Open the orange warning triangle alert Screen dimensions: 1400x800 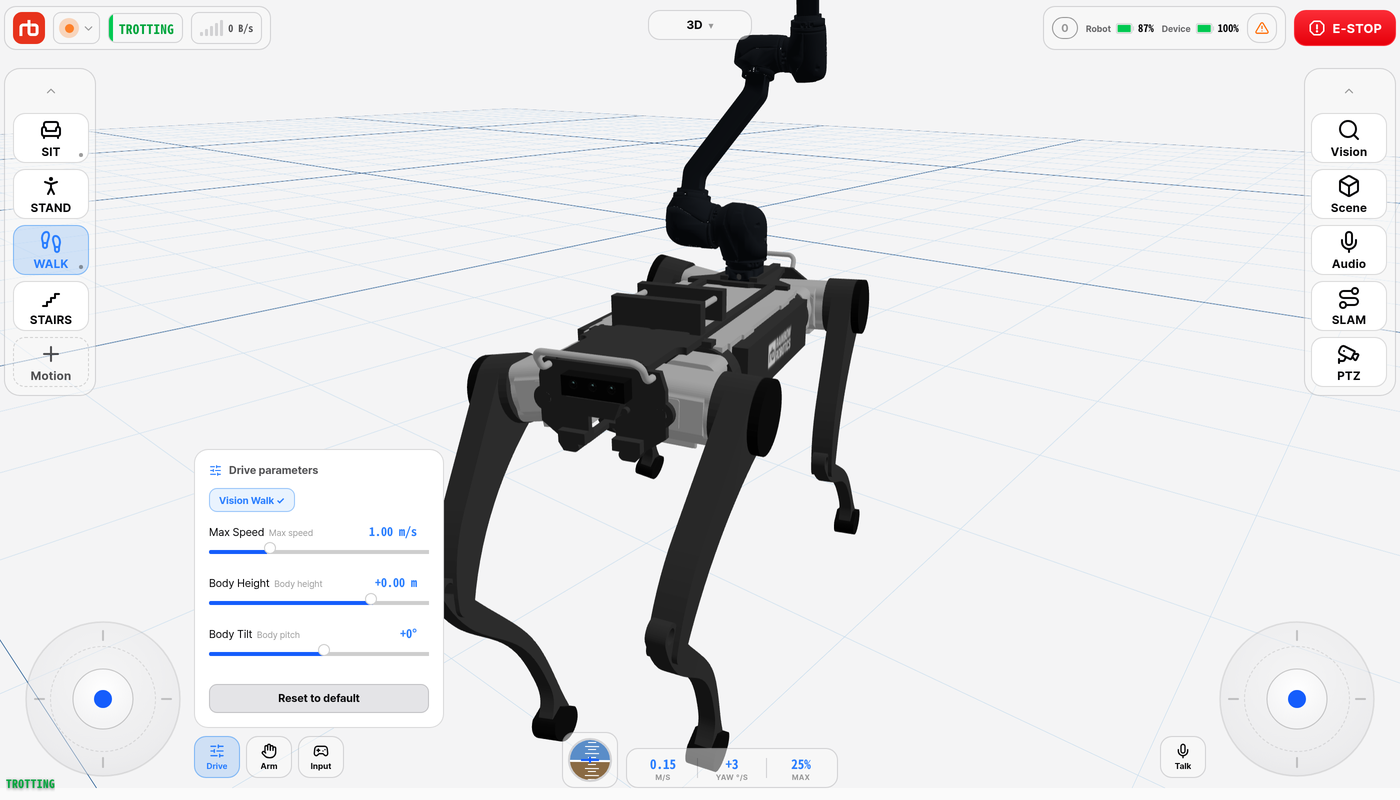point(1262,28)
